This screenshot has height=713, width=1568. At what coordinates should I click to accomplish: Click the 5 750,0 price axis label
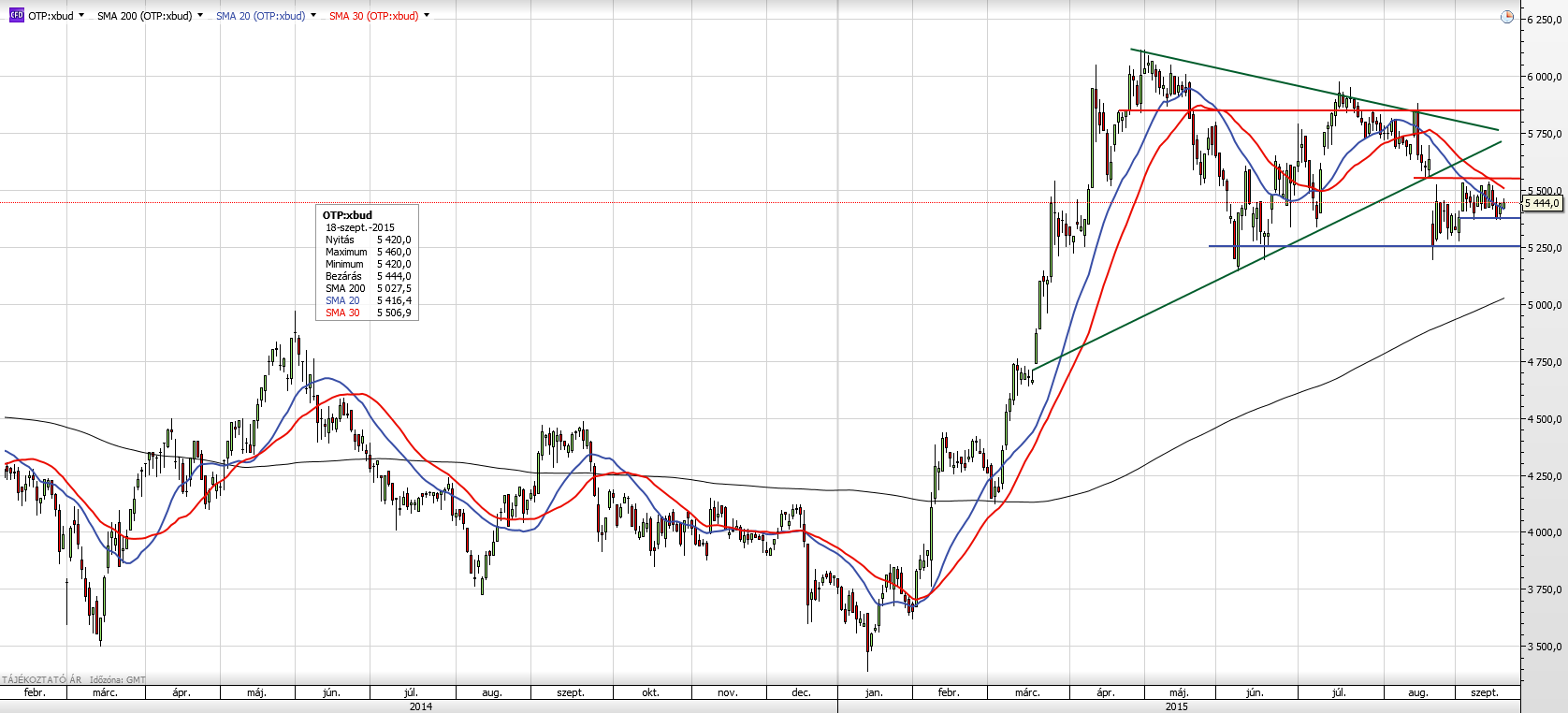1545,134
